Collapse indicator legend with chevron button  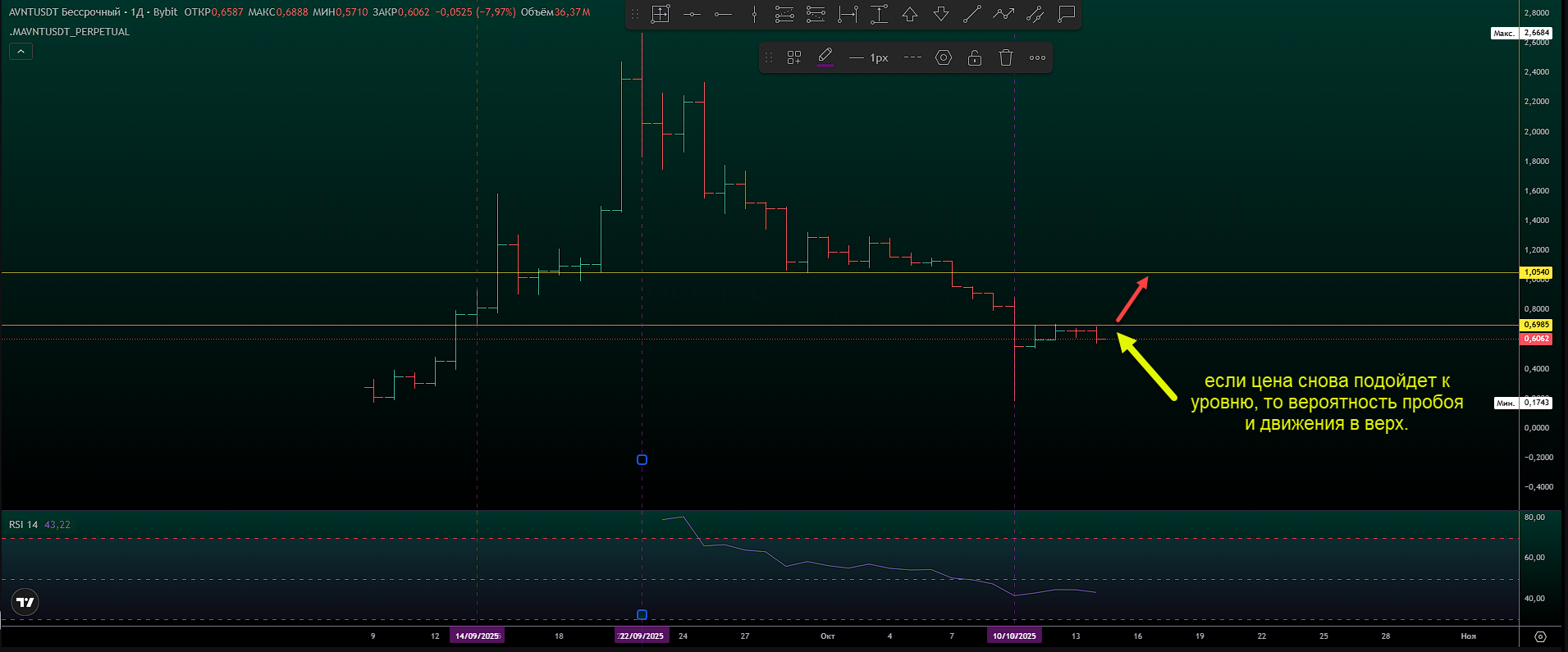point(21,52)
